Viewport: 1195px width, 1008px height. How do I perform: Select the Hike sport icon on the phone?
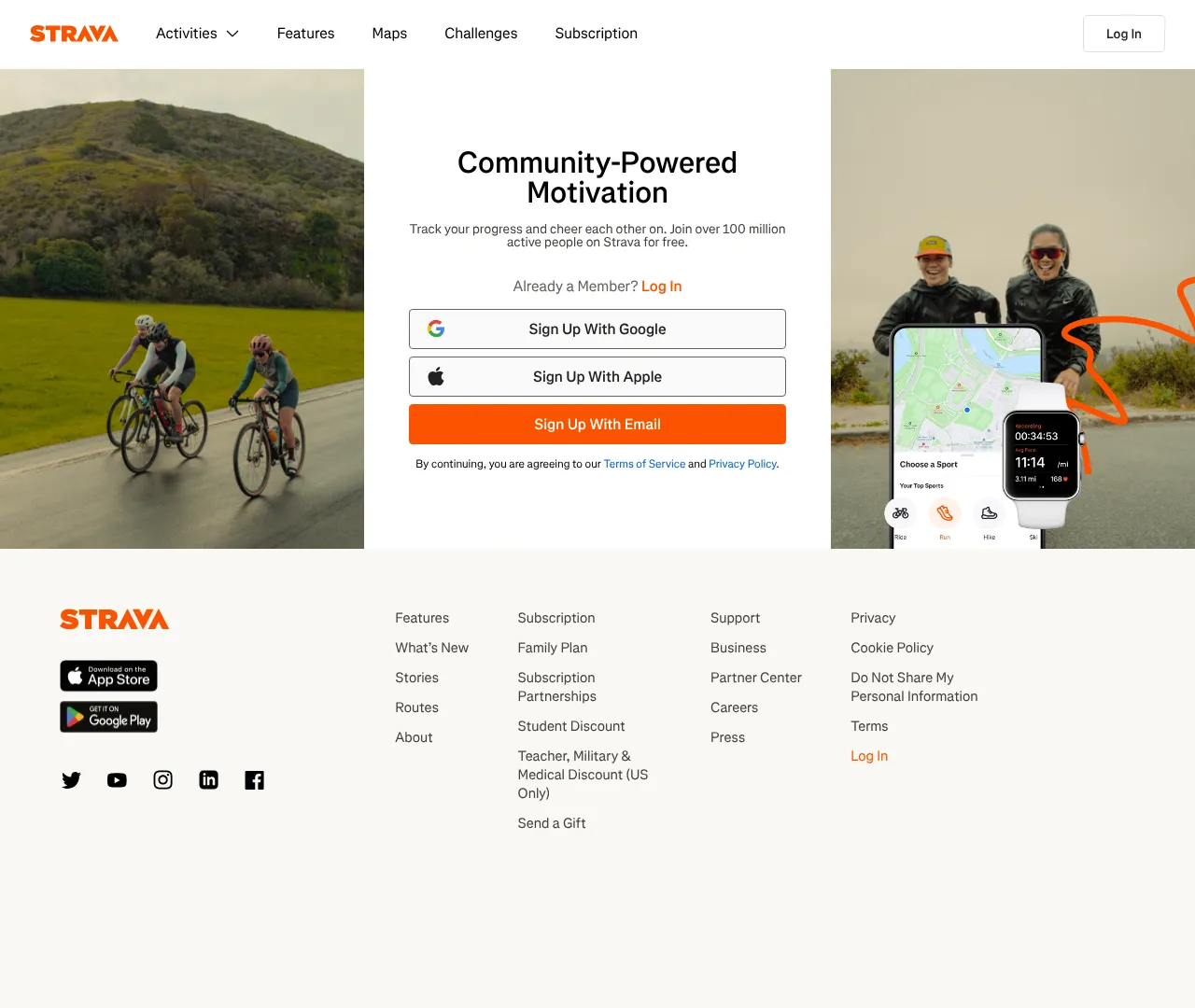pos(989,512)
